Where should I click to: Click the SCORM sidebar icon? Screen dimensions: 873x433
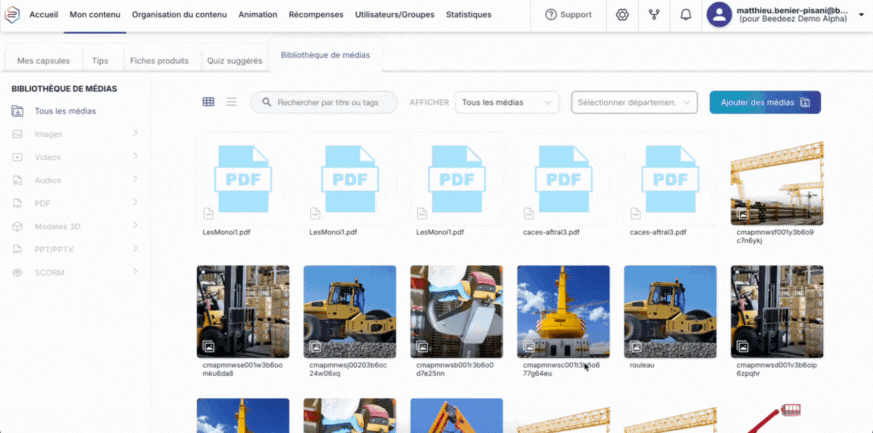click(17, 272)
